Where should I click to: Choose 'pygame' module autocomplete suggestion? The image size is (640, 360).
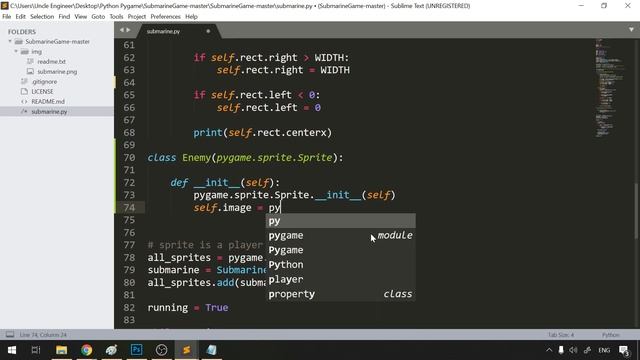point(341,236)
